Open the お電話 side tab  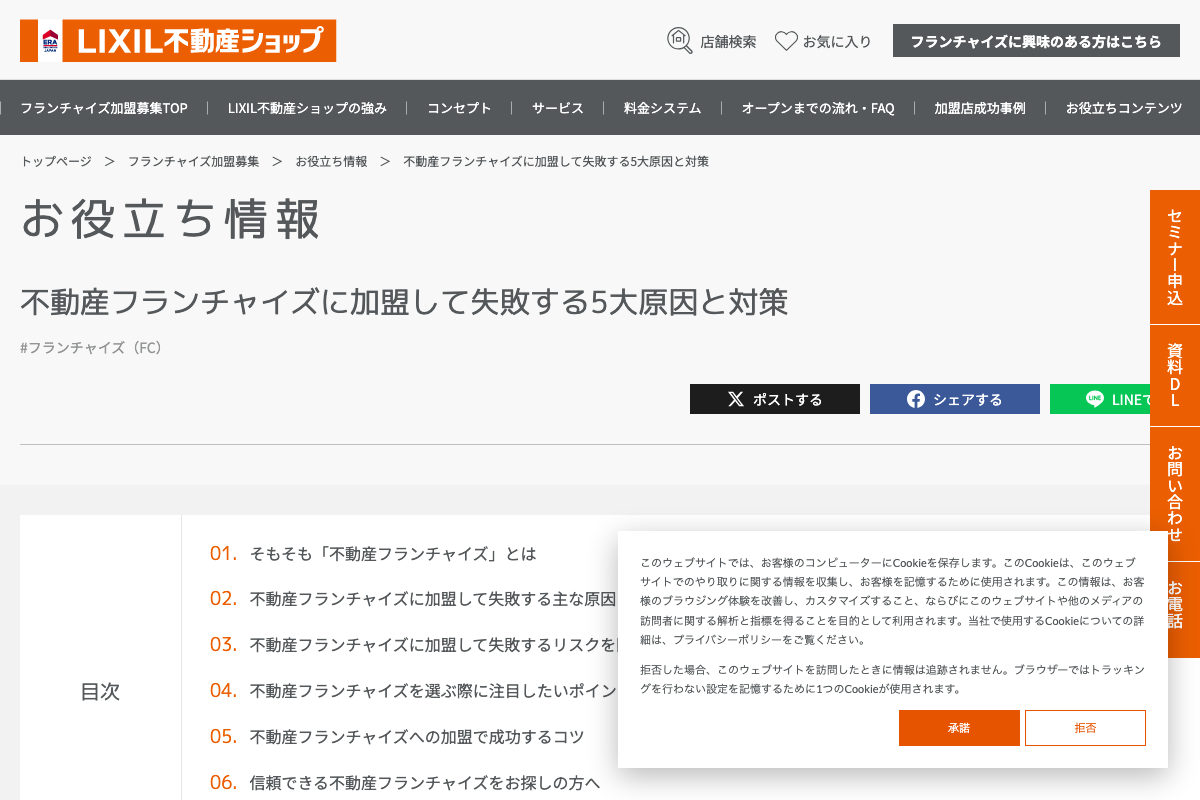1175,609
